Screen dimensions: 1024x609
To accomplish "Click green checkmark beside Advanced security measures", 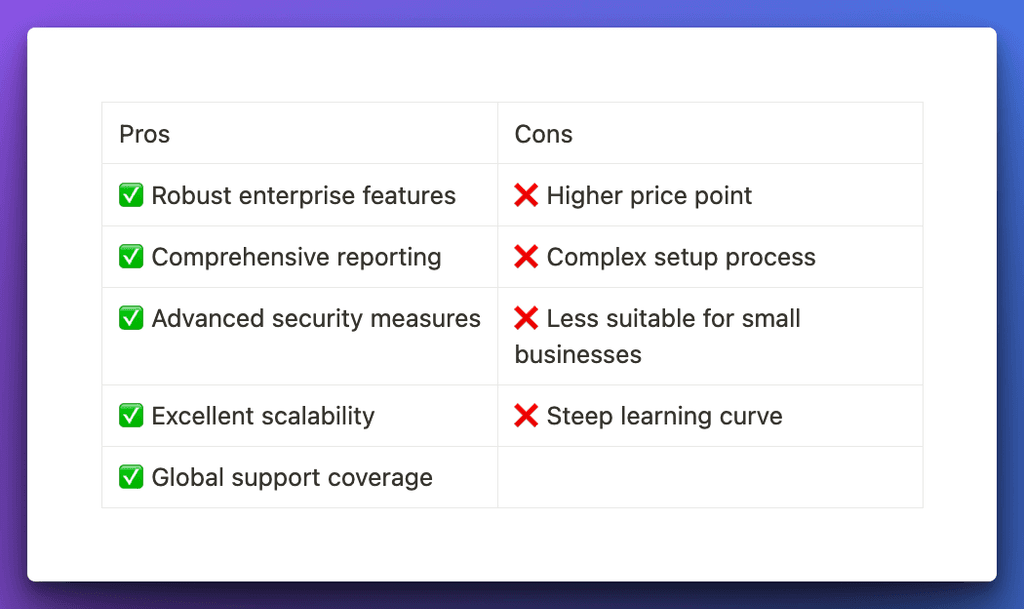I will point(131,318).
